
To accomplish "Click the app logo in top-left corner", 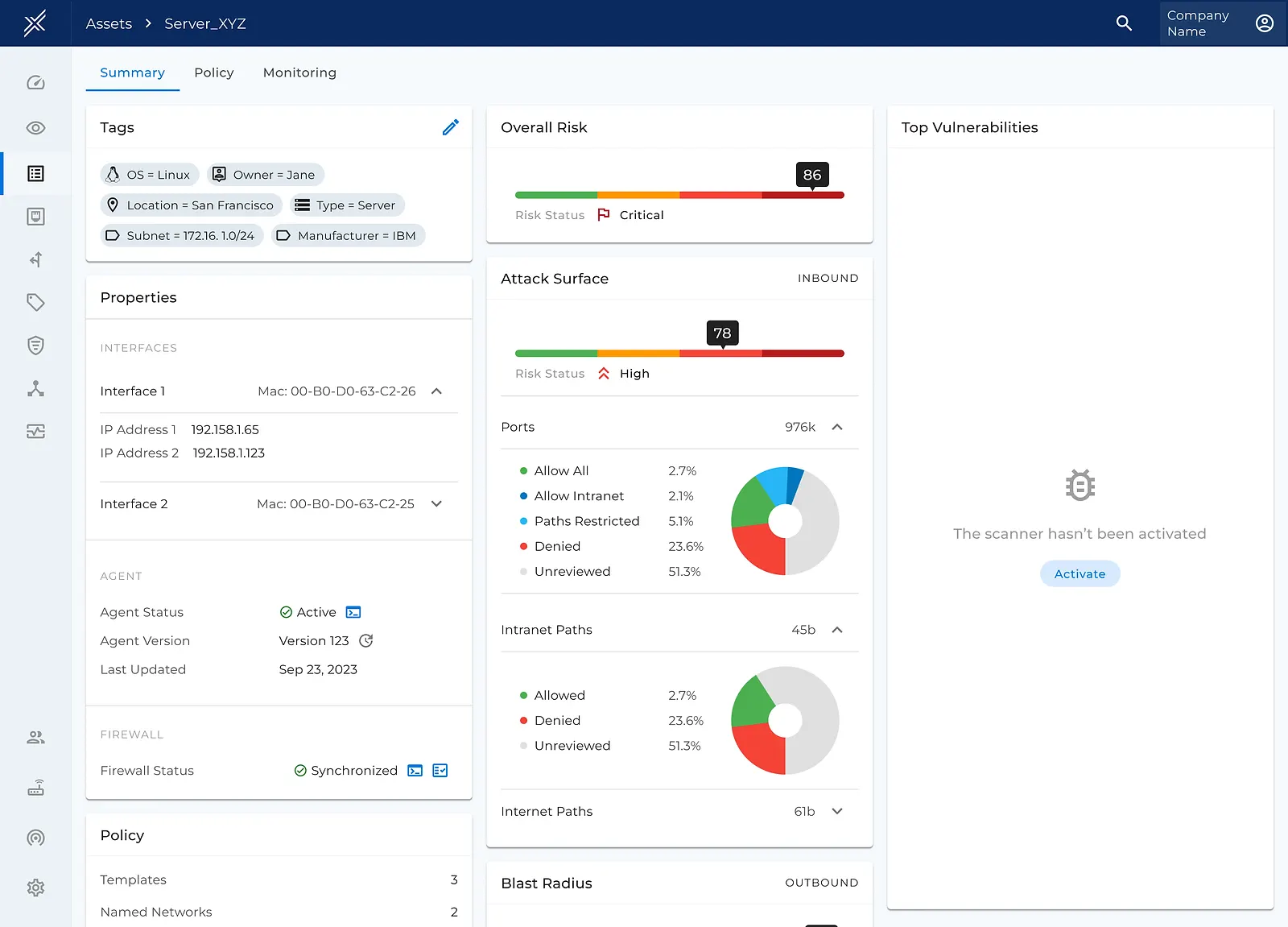I will (35, 23).
